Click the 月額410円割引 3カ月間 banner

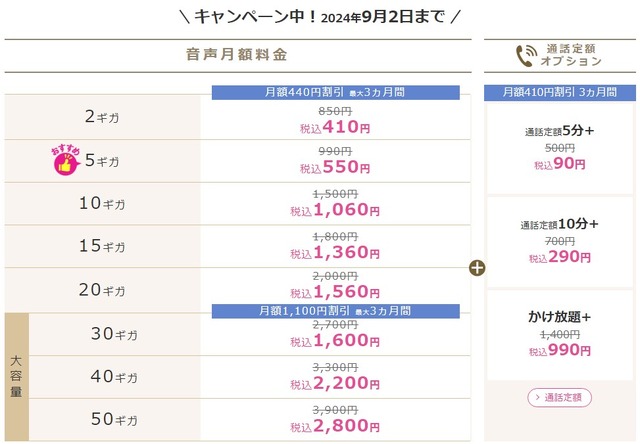(x=560, y=92)
